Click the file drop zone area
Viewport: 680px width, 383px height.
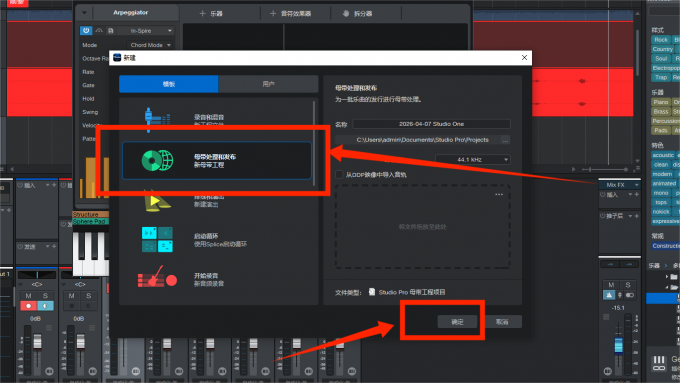click(422, 226)
